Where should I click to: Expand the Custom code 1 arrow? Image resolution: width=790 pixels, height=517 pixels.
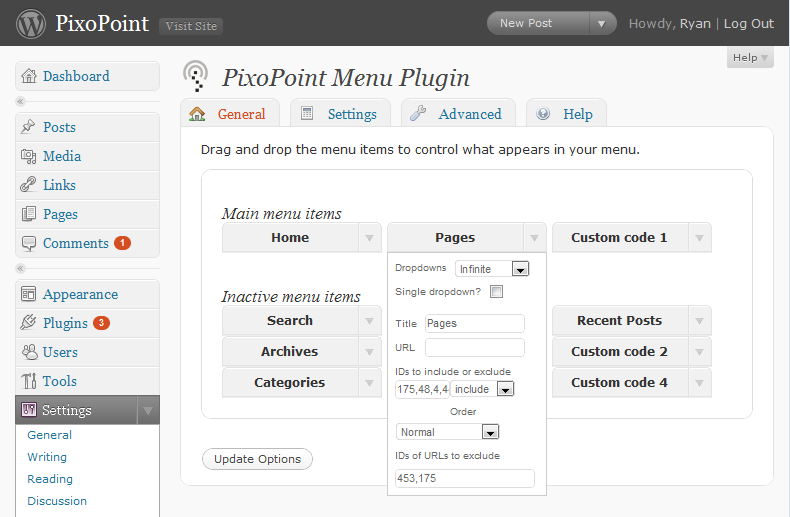tap(699, 238)
